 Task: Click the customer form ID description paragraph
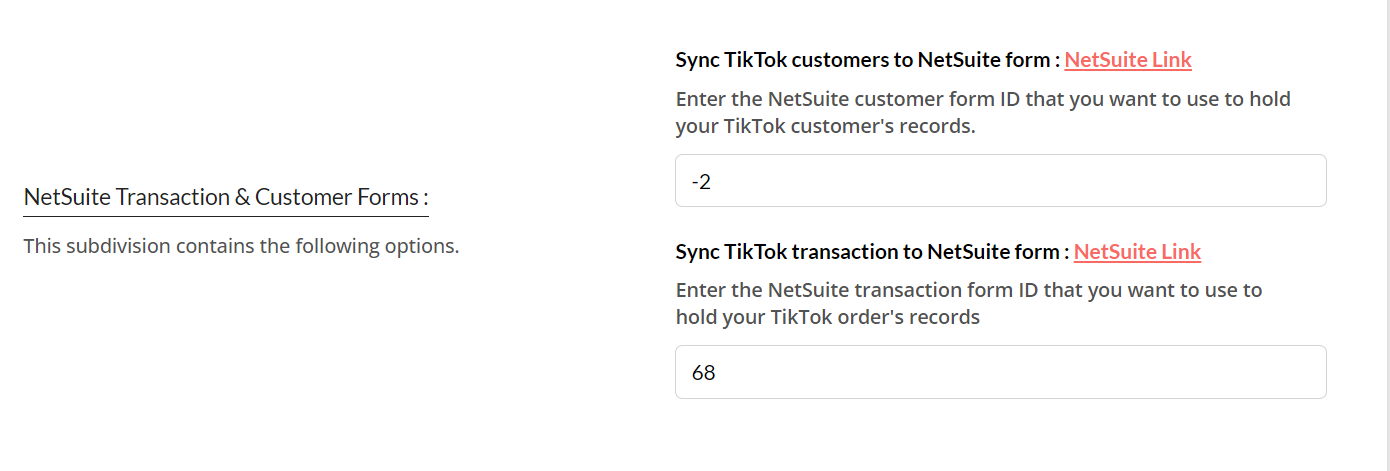click(982, 113)
